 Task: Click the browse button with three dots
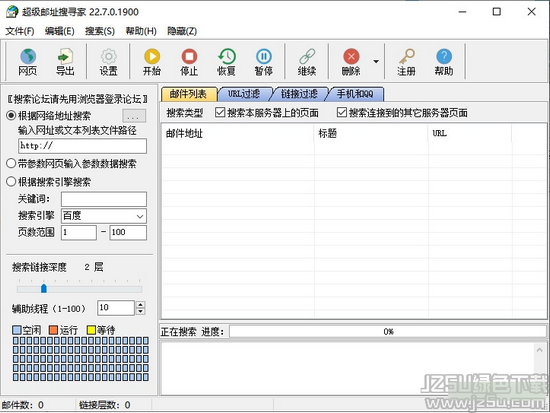tap(134, 116)
